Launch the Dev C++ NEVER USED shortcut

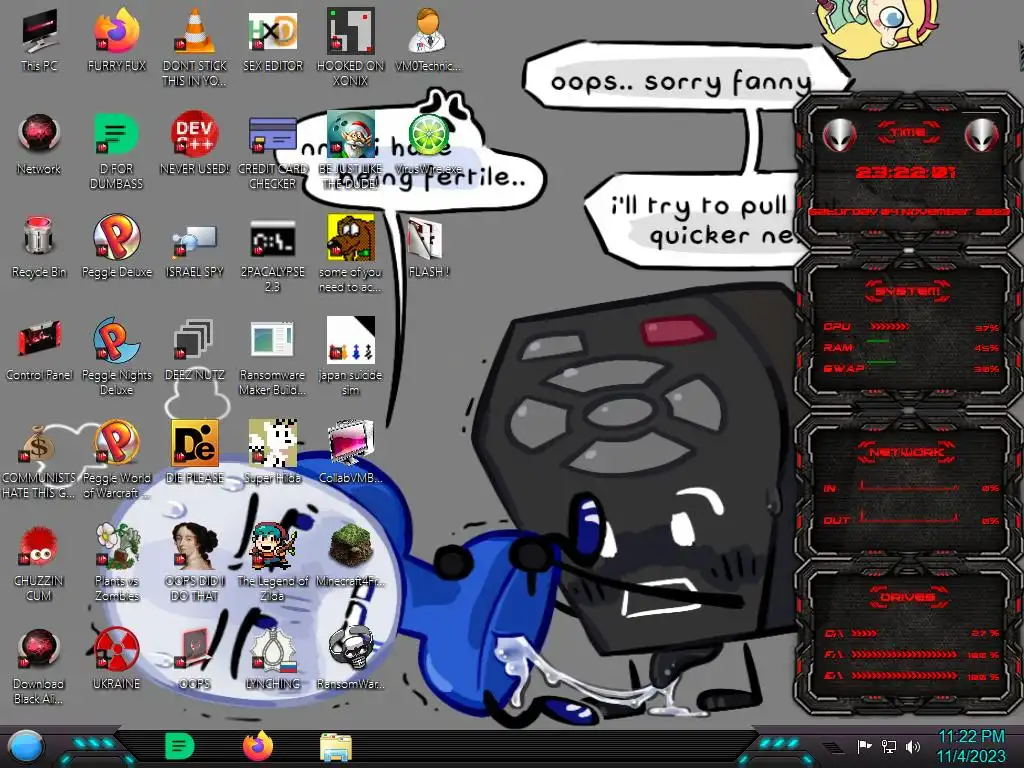click(x=195, y=144)
